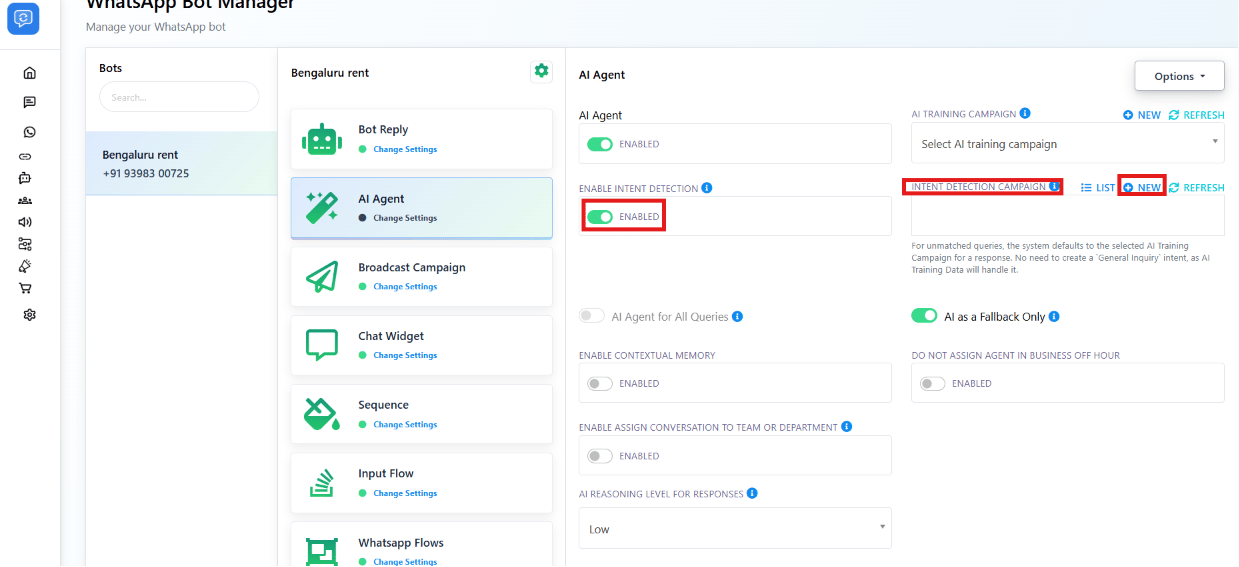The image size is (1239, 567).
Task: Open the robot bot icon in the sidebar
Action: tap(26, 178)
